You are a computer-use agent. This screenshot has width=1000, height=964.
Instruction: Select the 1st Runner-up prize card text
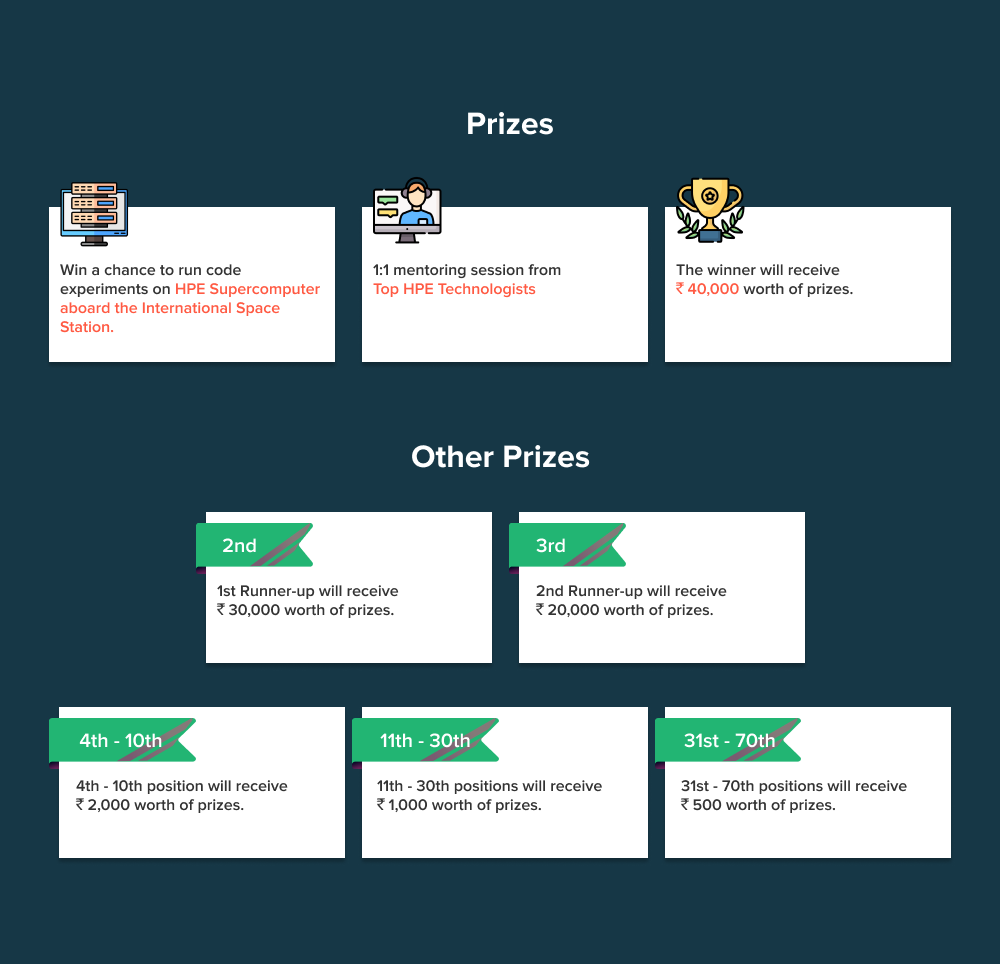[307, 601]
